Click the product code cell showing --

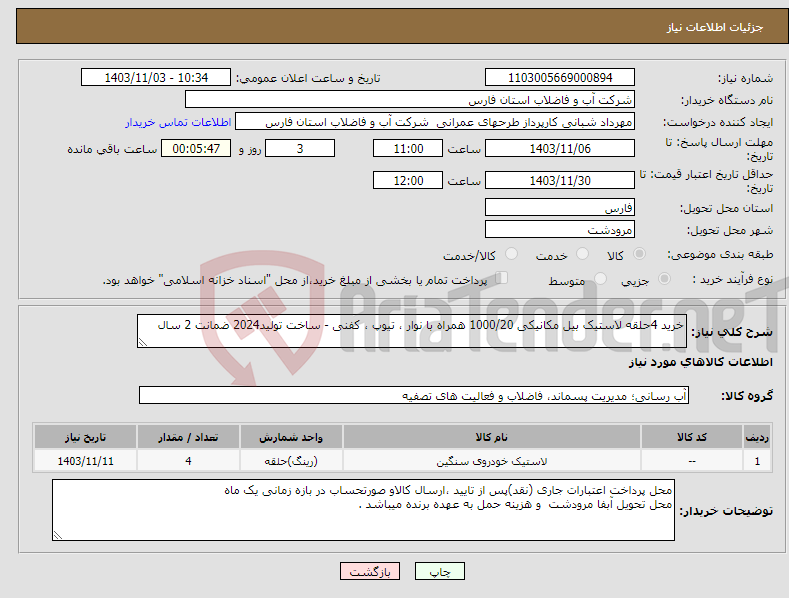click(692, 461)
